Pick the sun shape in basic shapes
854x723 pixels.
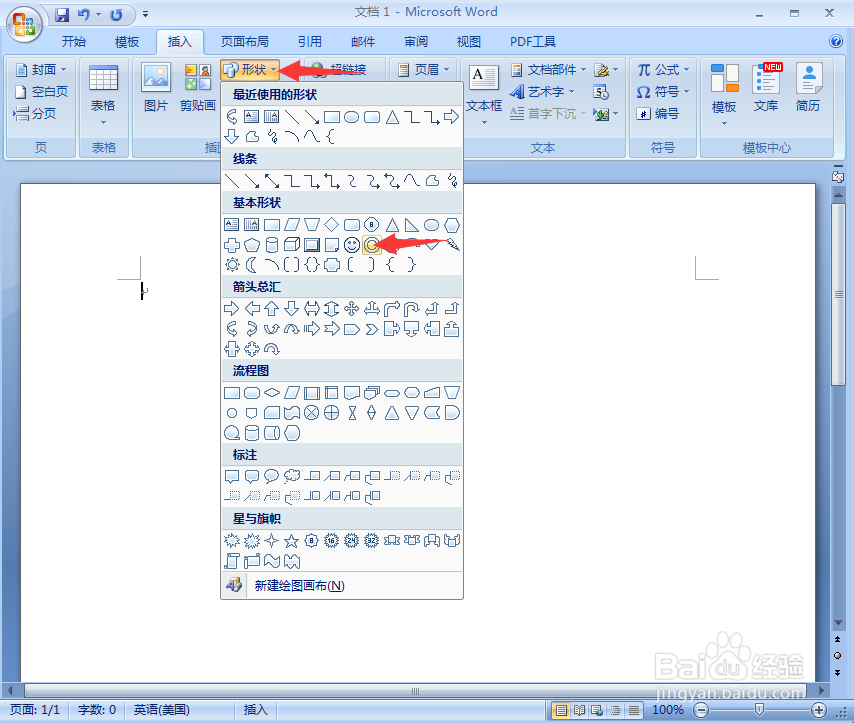tap(232, 265)
